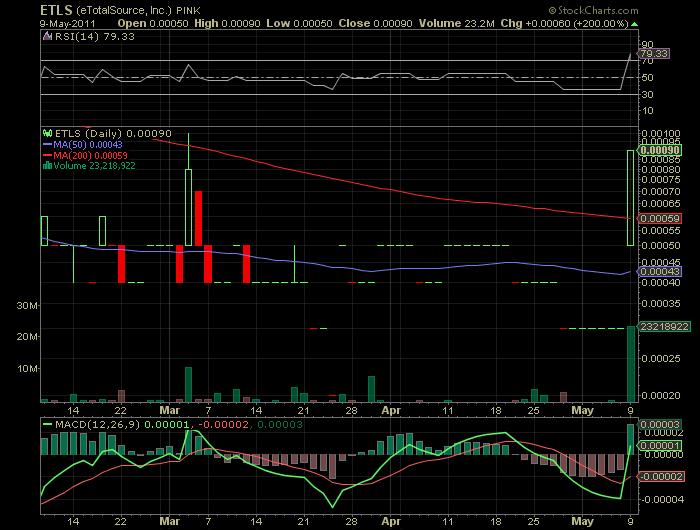Click the ETLS candlestick legend marker
This screenshot has height=530, width=700.
coord(47,131)
